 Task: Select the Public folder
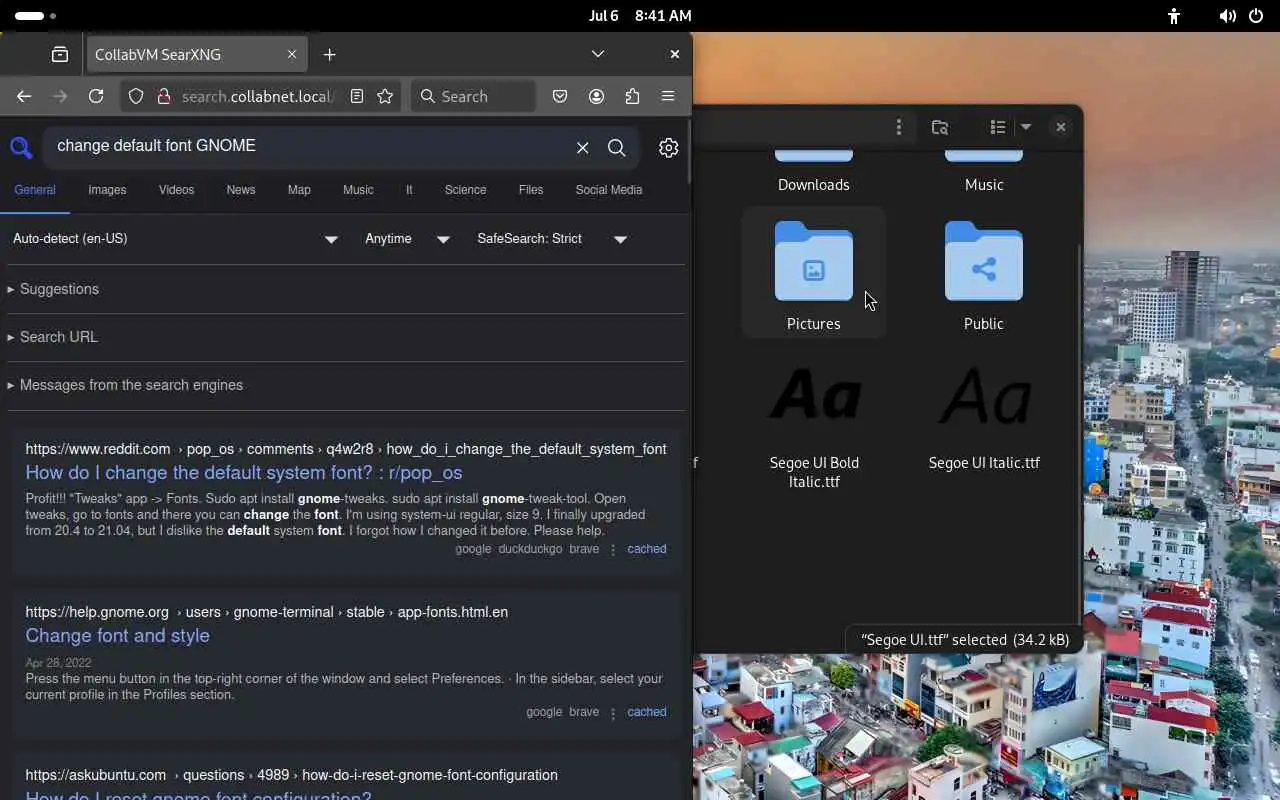[x=984, y=273]
